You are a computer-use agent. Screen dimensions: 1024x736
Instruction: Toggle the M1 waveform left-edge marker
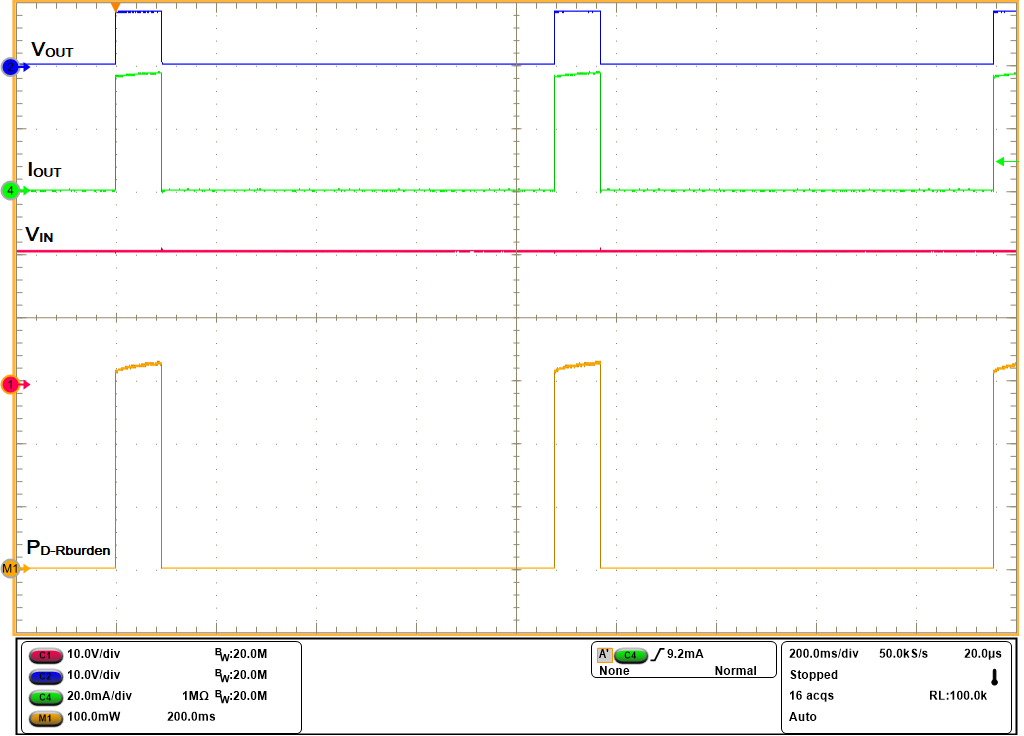[x=9, y=570]
